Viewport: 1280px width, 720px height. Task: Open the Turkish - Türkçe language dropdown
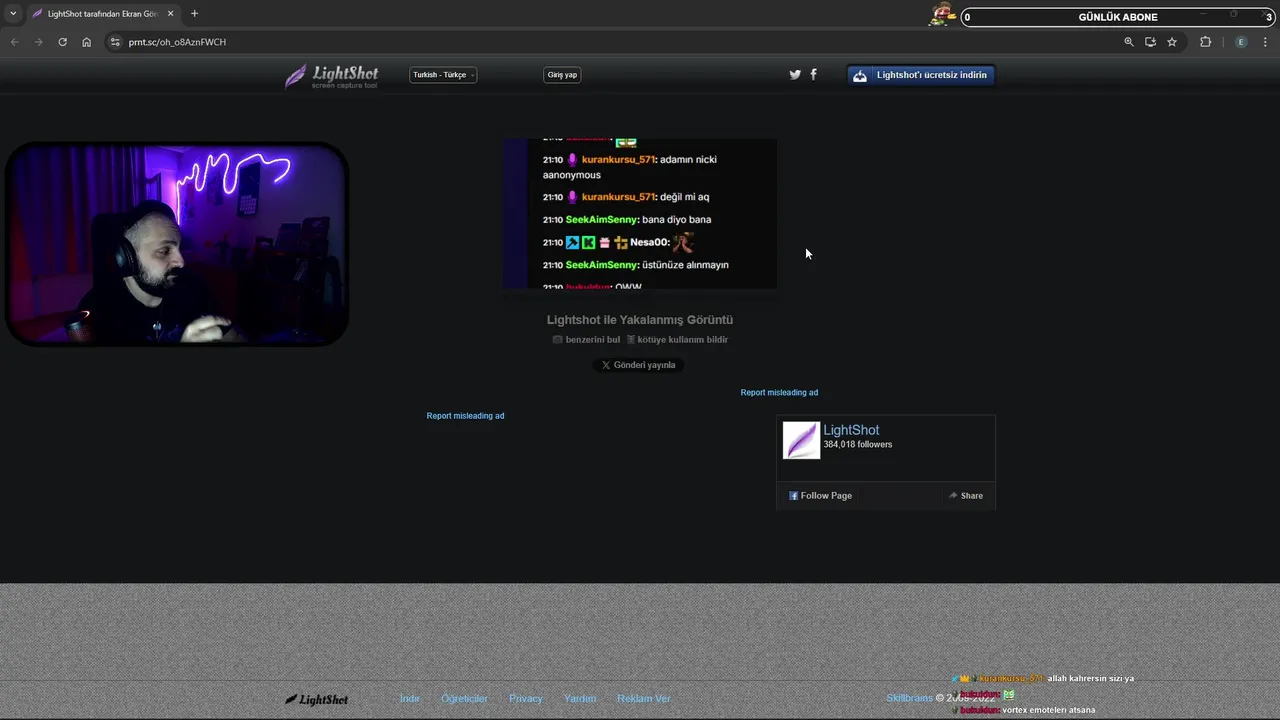pos(443,75)
